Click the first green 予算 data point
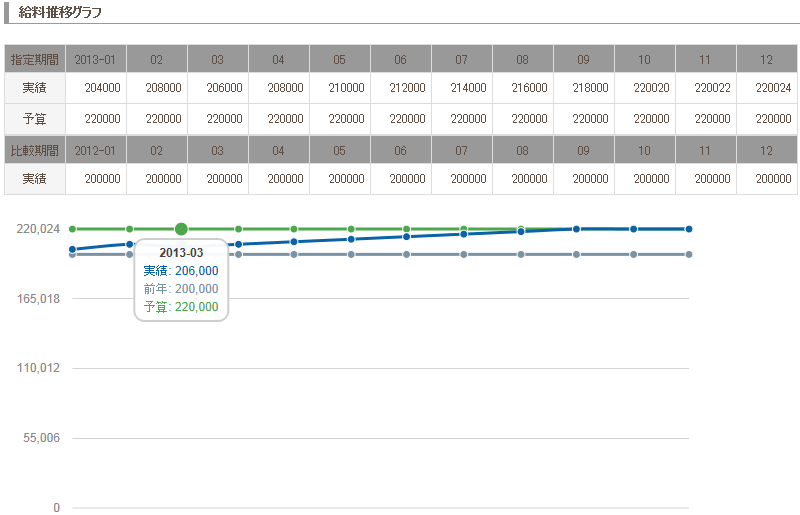 (x=72, y=229)
